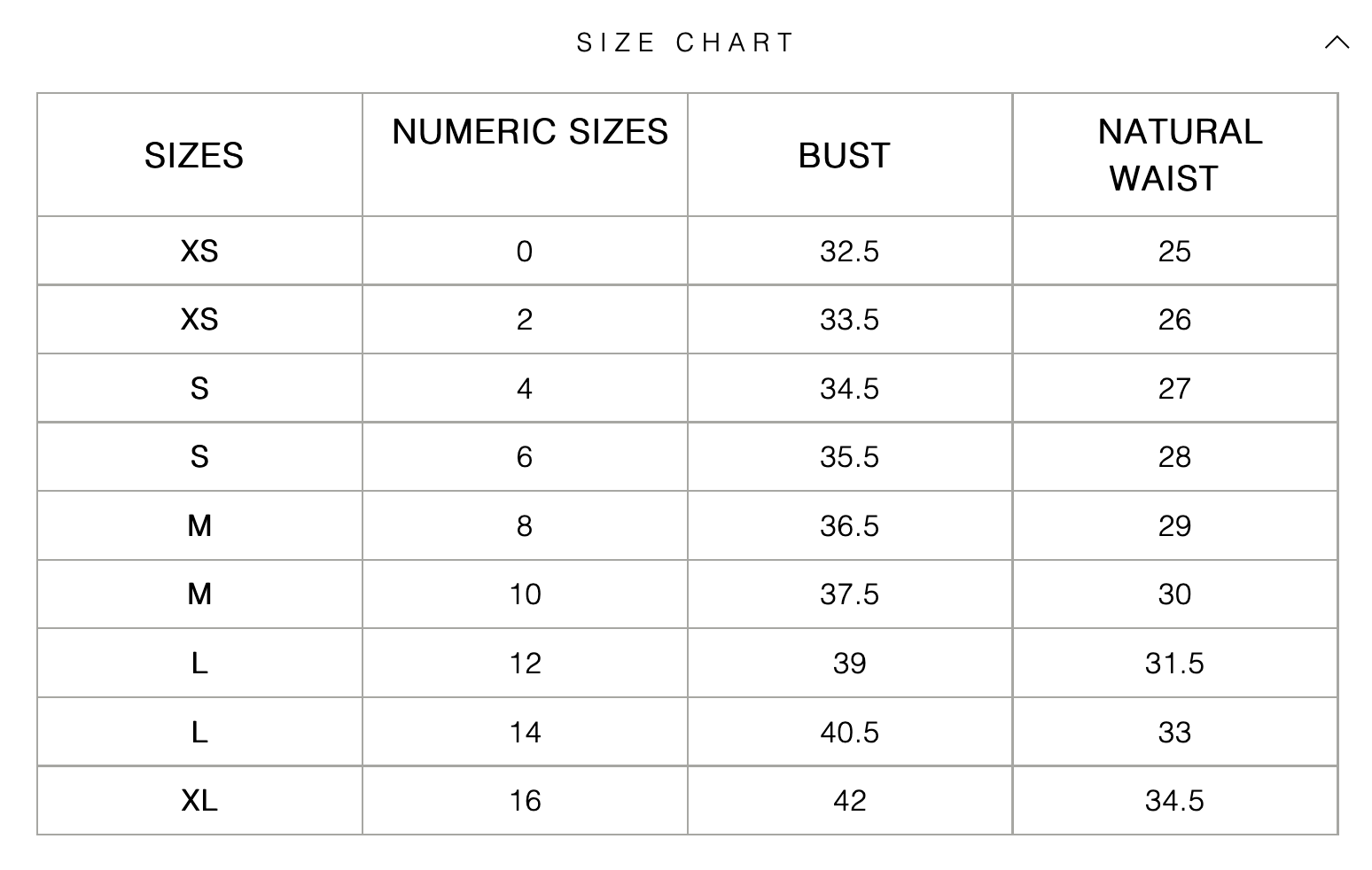Click the waist value 31.5
This screenshot has width=1372, height=870.
[x=1174, y=664]
